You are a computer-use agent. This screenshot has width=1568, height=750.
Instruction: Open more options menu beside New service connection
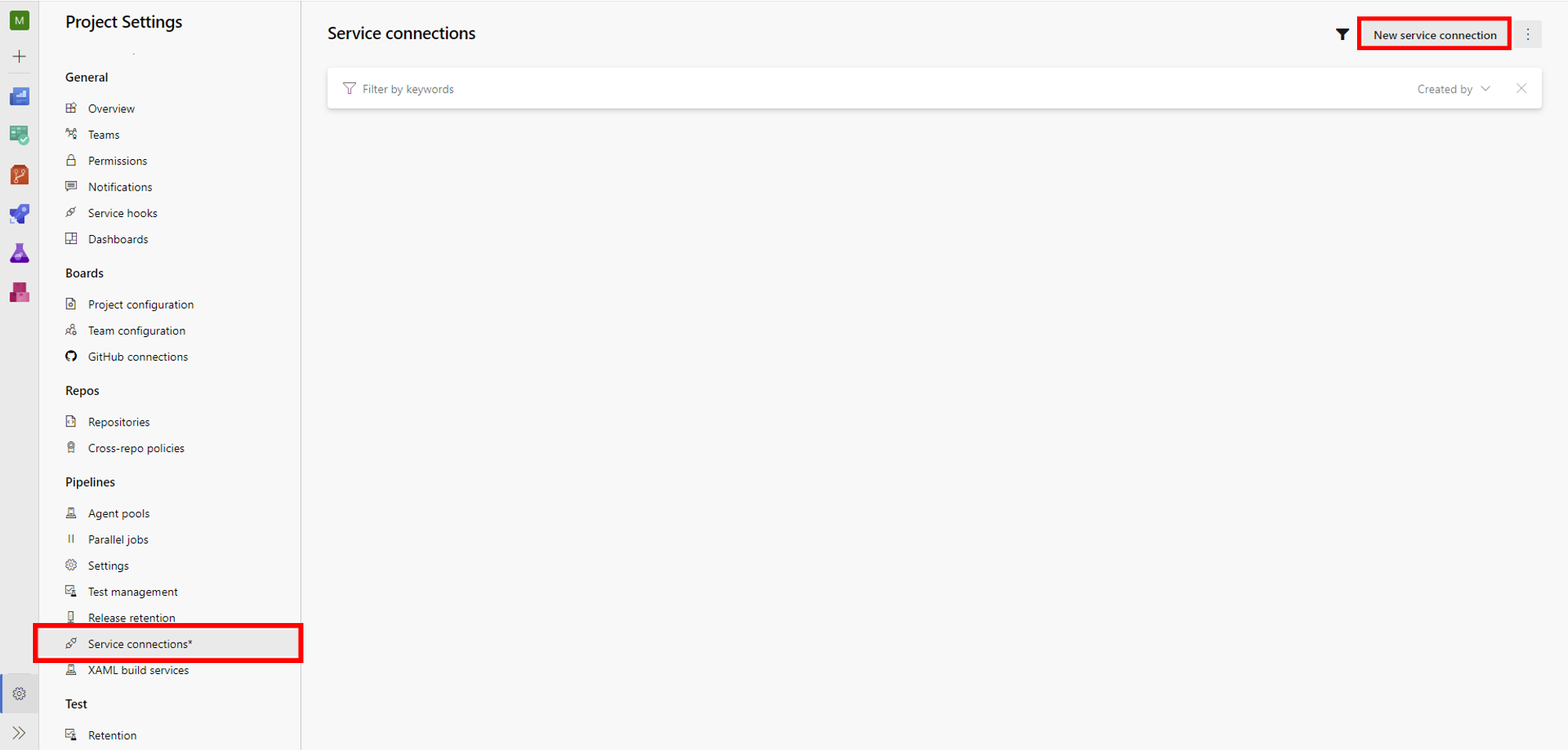tap(1527, 34)
